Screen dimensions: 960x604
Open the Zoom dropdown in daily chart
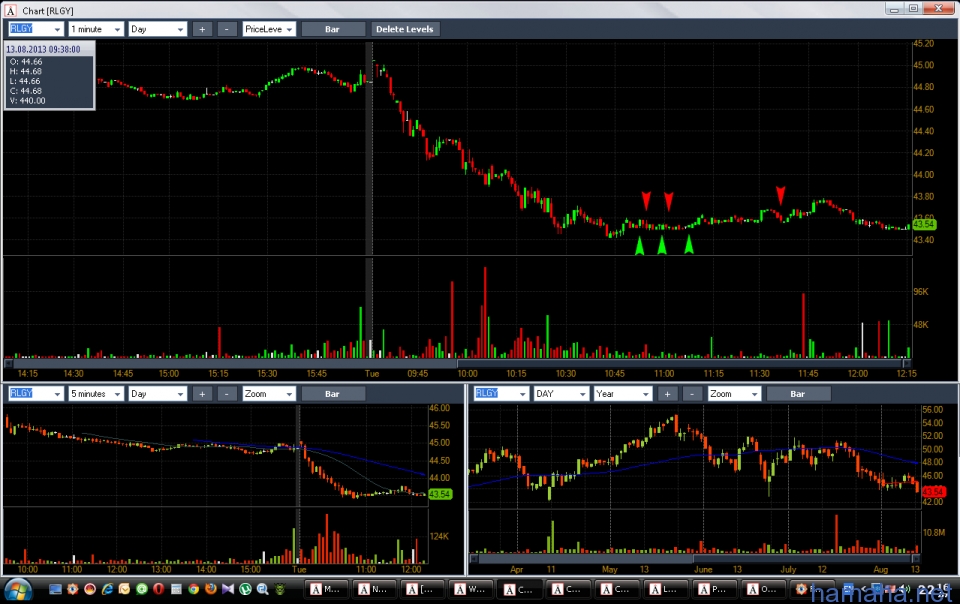[x=754, y=394]
